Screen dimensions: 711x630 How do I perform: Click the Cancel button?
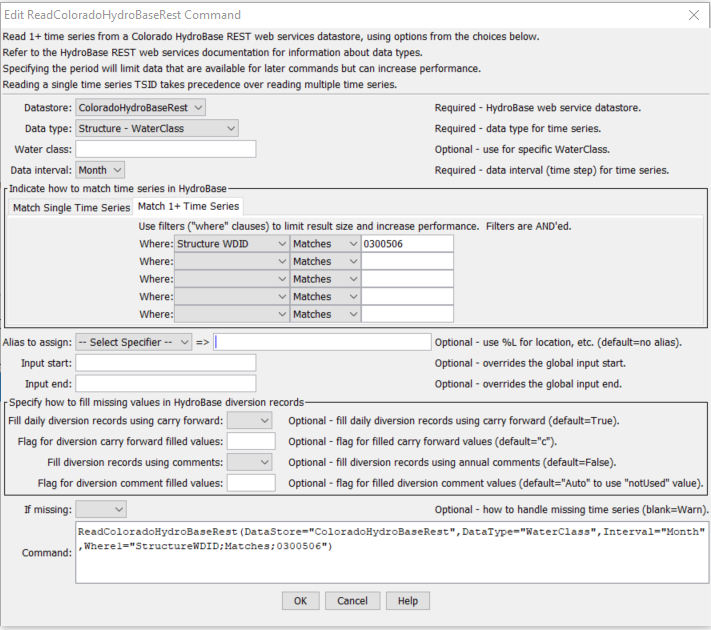click(352, 601)
